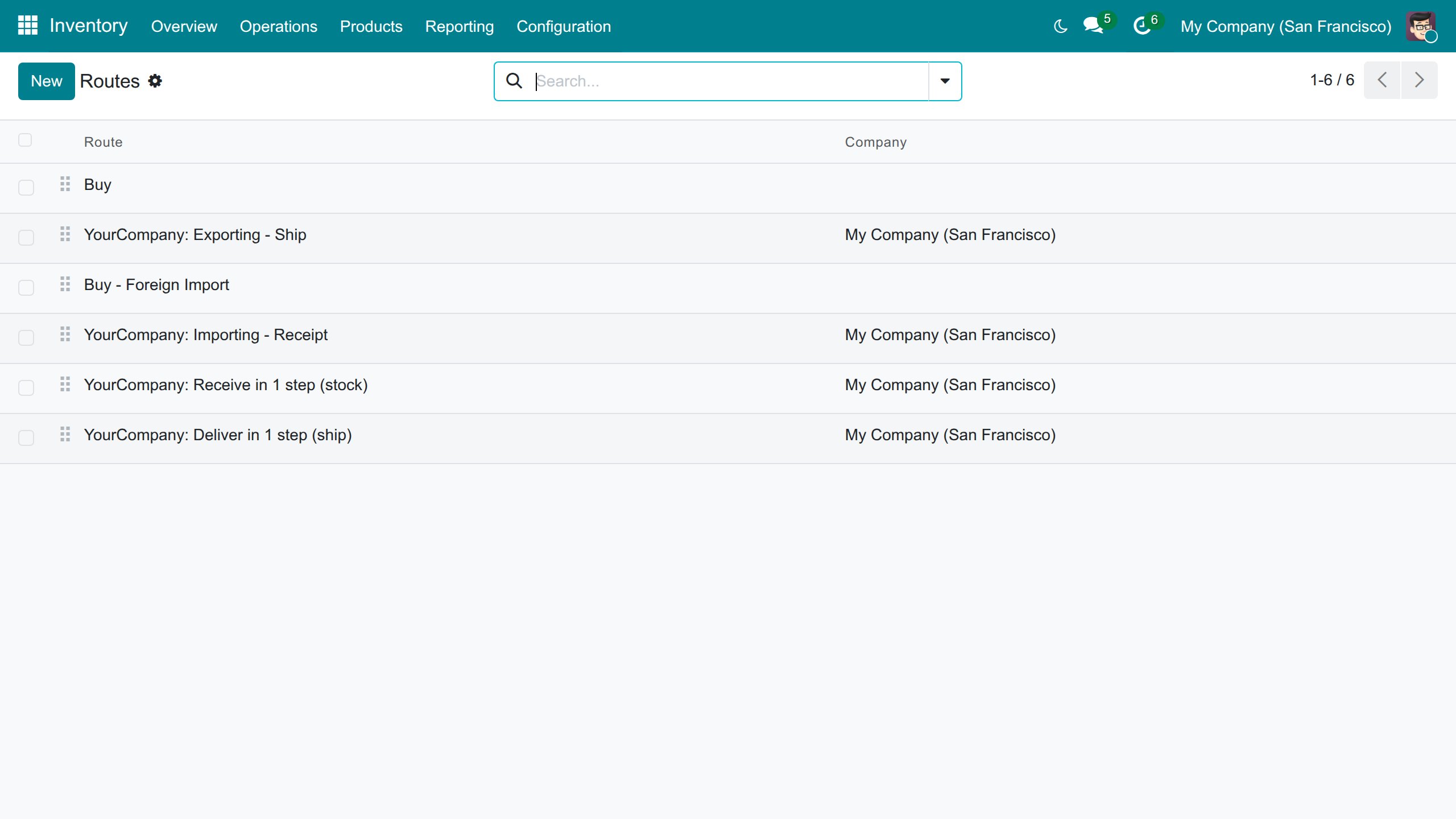Open the user avatar menu
This screenshot has width=1456, height=819.
(x=1421, y=26)
